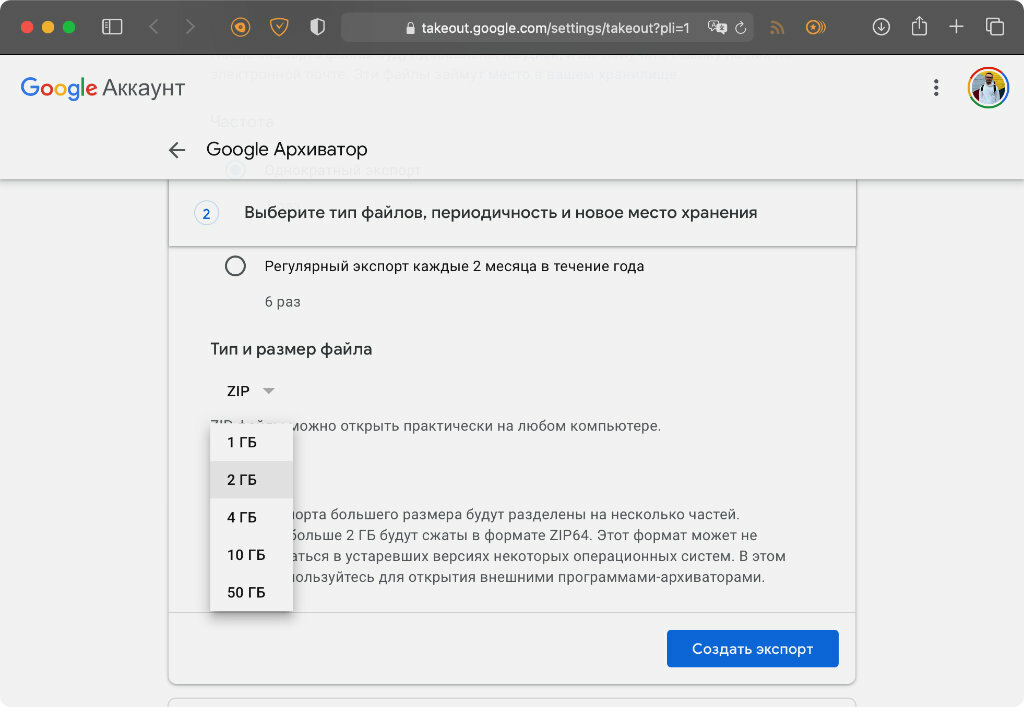The height and width of the screenshot is (707, 1024).
Task: Open the three-dot account menu
Action: 936,87
